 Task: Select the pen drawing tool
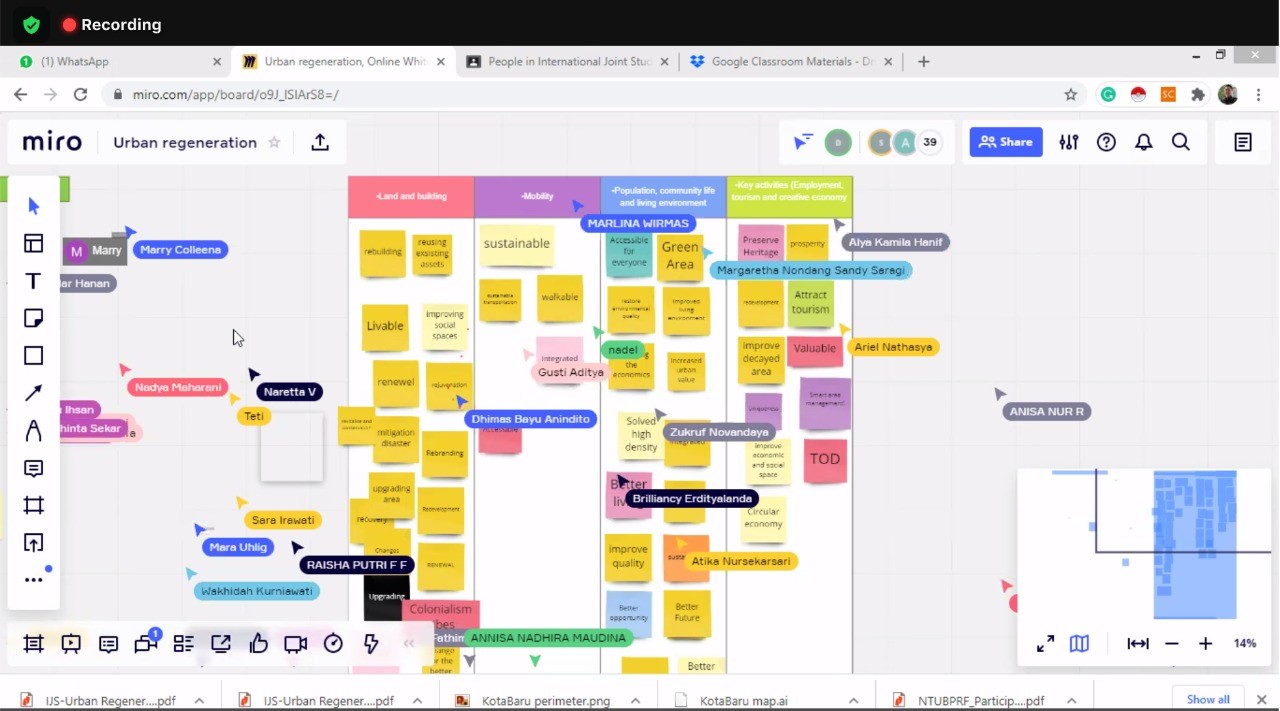pos(34,431)
